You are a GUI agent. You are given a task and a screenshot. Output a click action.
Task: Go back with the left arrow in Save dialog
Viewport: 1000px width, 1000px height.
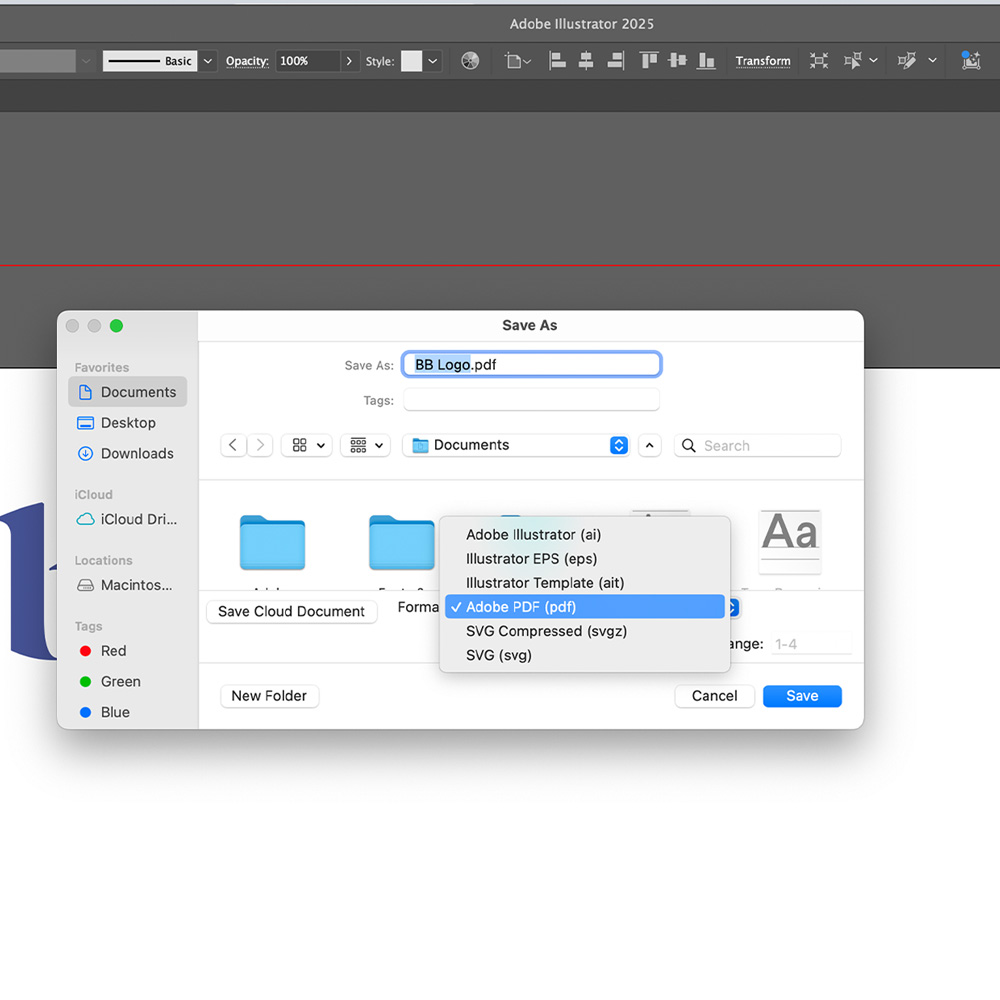click(x=233, y=445)
